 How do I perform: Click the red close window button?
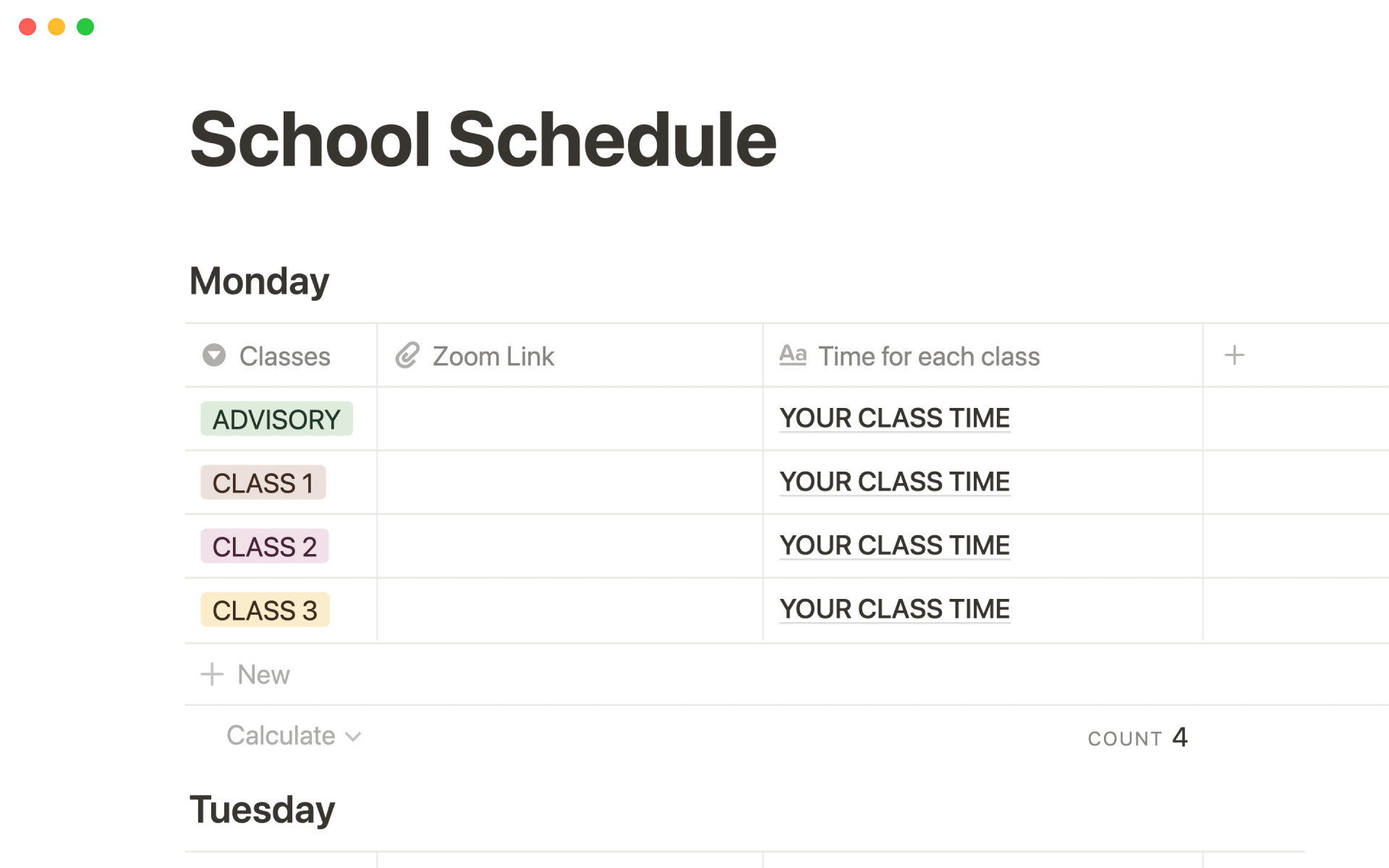click(27, 27)
